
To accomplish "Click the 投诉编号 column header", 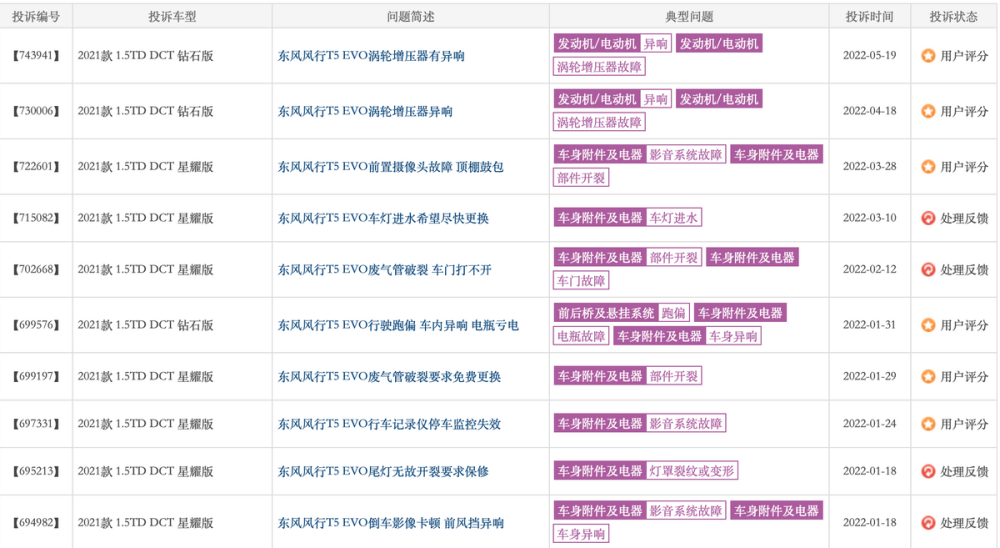I will pyautogui.click(x=36, y=17).
